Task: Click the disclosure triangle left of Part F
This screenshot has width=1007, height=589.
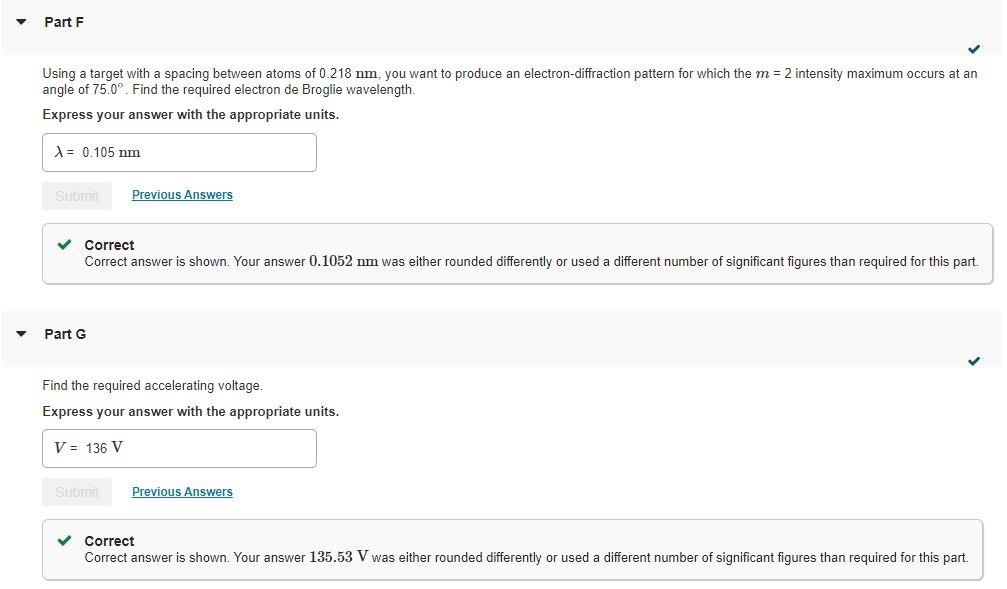Action: point(22,21)
